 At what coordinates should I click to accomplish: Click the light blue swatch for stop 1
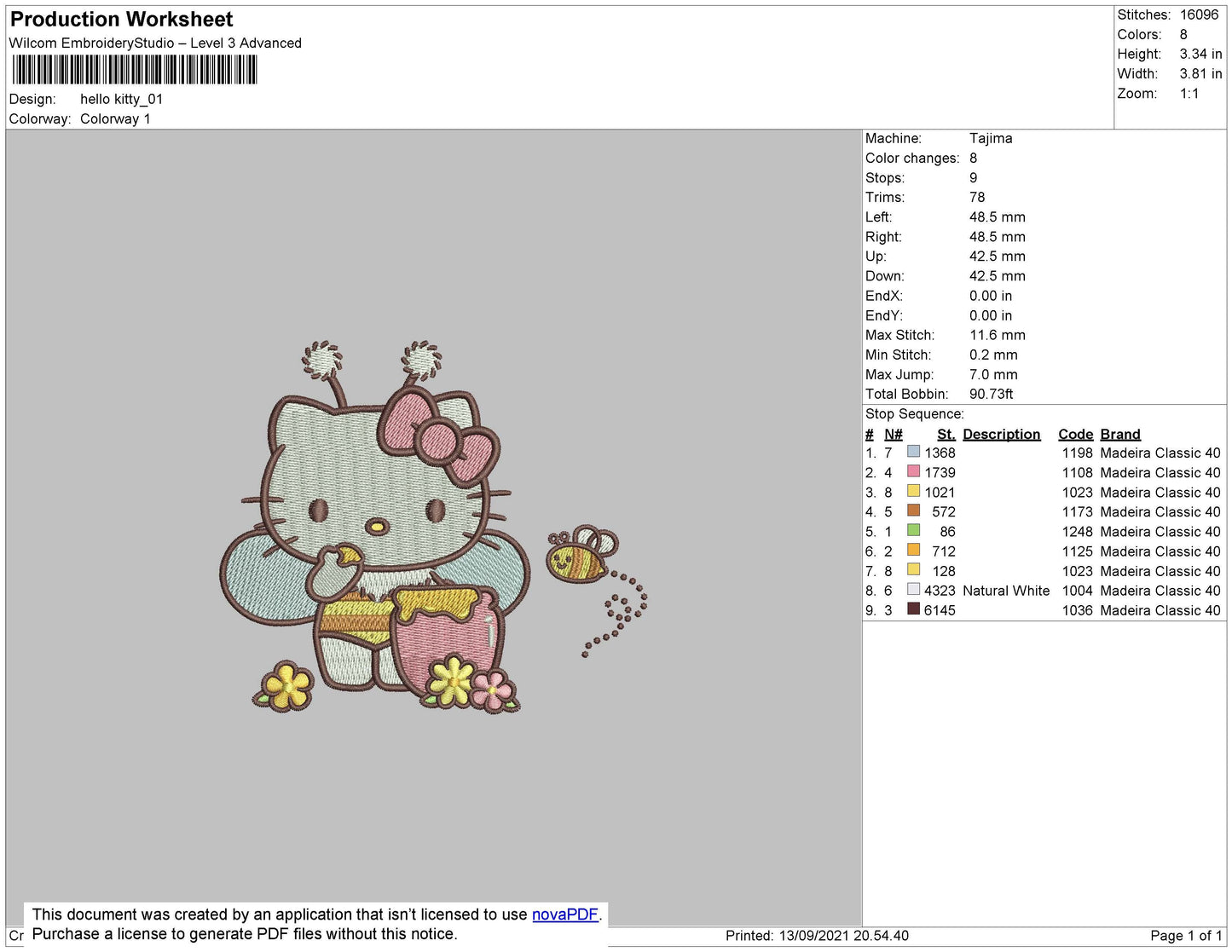coord(914,452)
